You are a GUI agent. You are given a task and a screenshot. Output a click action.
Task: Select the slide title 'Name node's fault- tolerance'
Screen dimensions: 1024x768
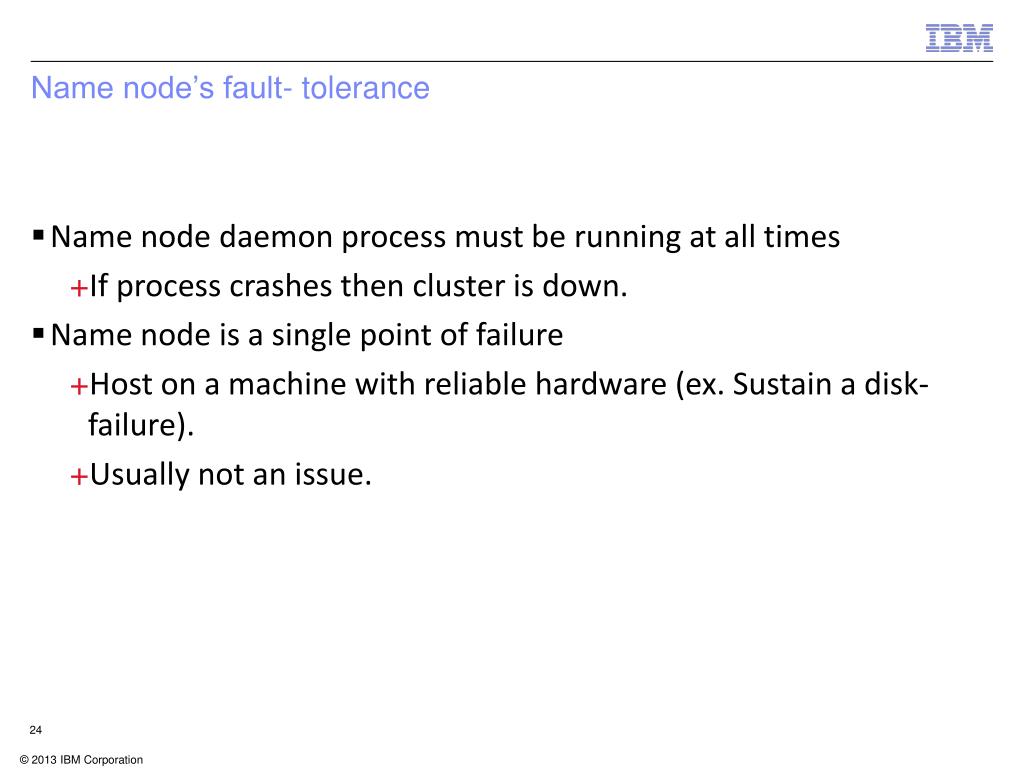click(x=231, y=88)
